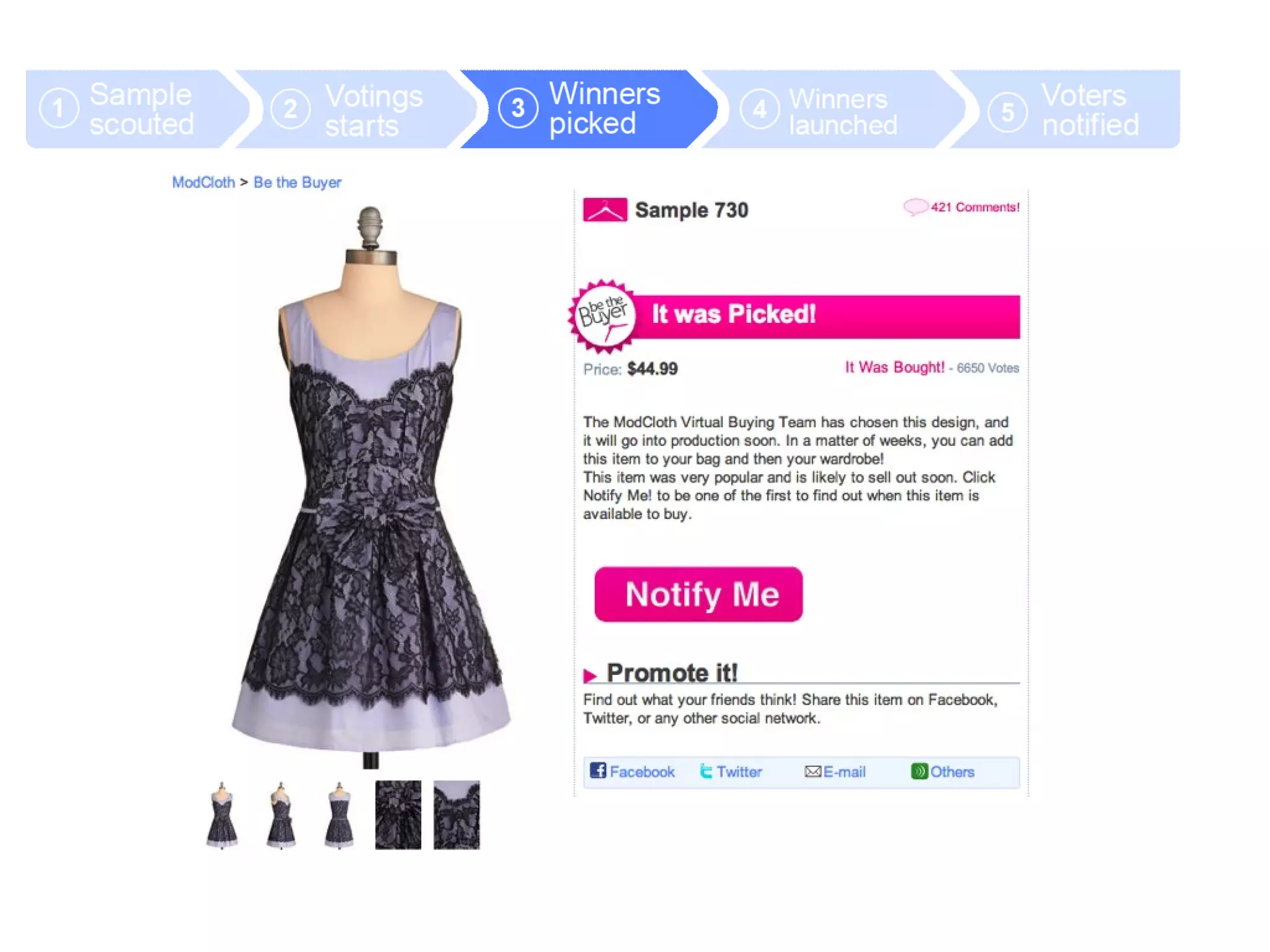
Task: Click the green Others share icon
Action: [919, 771]
